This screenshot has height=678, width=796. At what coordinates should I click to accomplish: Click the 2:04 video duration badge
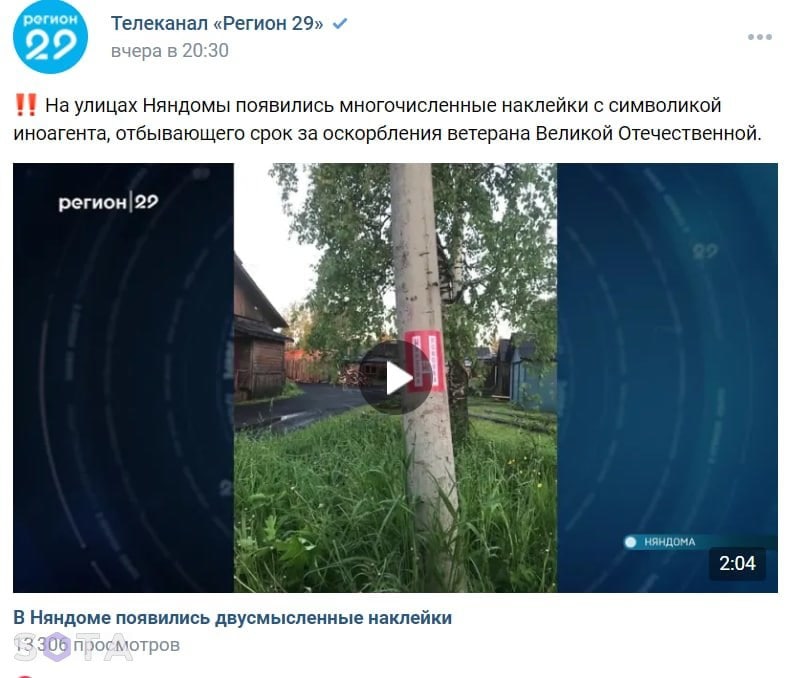point(737,563)
